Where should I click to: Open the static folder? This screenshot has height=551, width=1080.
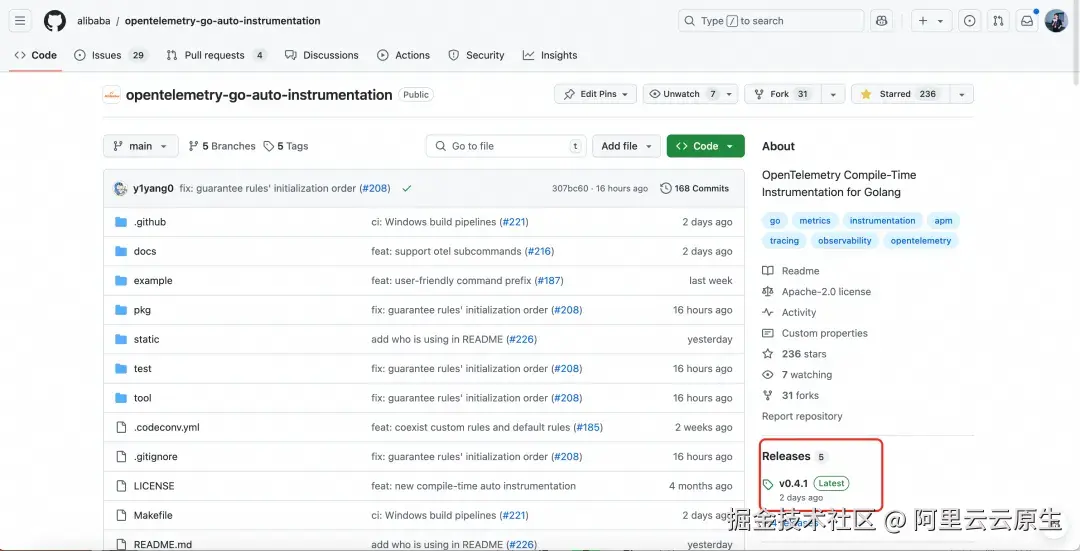[x=146, y=340]
